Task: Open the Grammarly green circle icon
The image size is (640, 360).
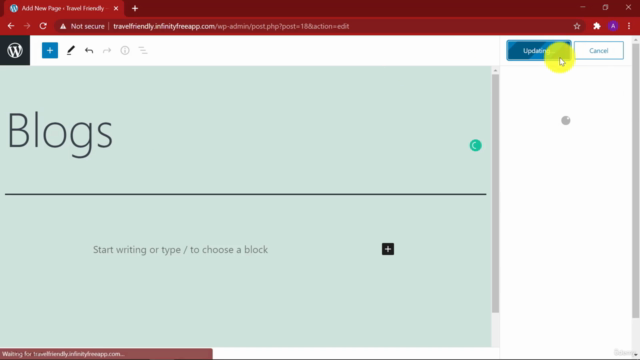Action: (x=475, y=145)
